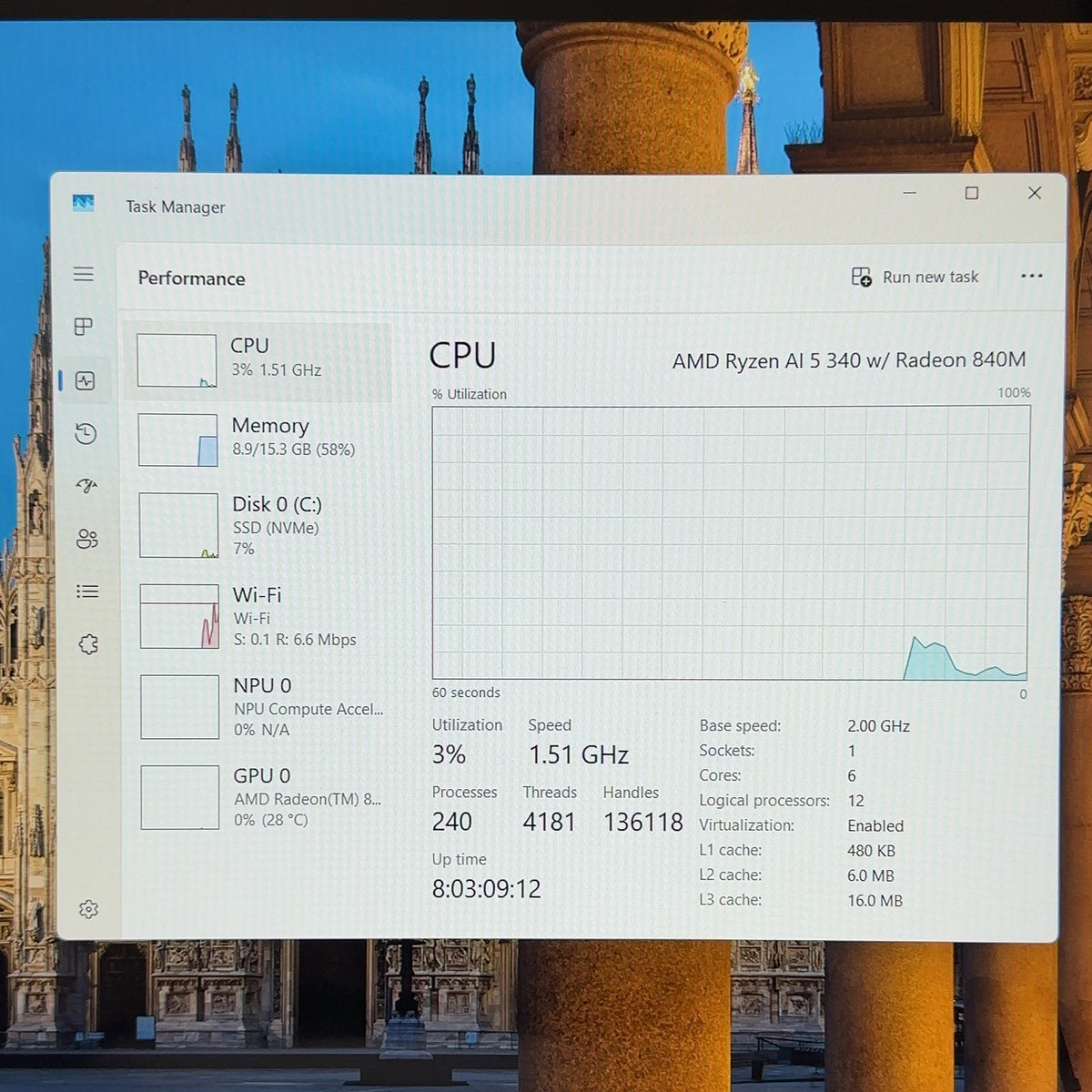This screenshot has height=1092, width=1092.
Task: Select the Performance page icon in the sidebar
Action: pos(86,381)
